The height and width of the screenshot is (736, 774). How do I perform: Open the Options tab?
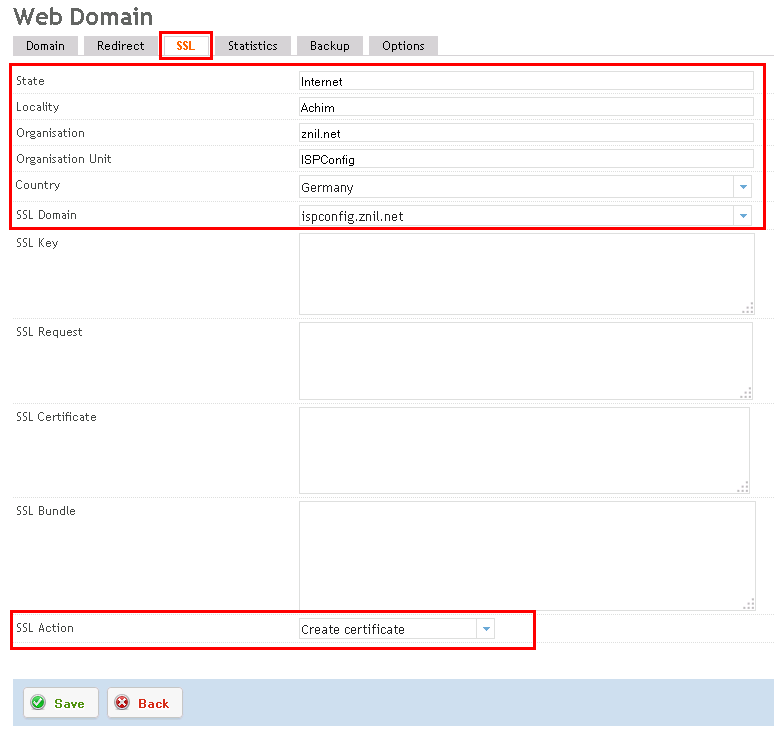click(403, 46)
